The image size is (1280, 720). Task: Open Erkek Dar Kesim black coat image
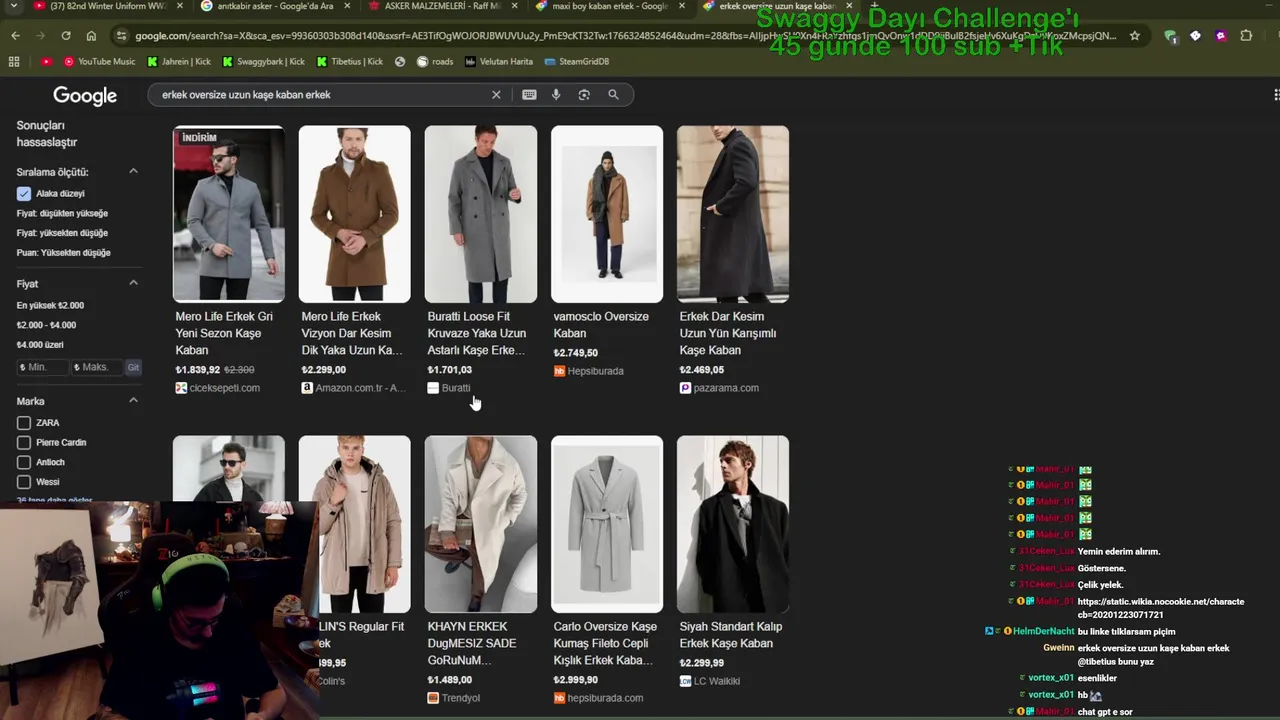tap(733, 214)
